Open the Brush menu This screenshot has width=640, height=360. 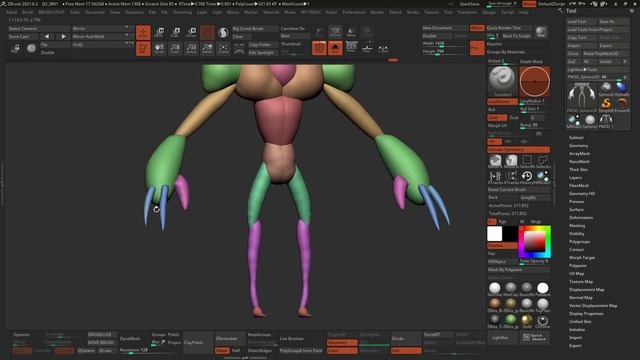[28, 12]
